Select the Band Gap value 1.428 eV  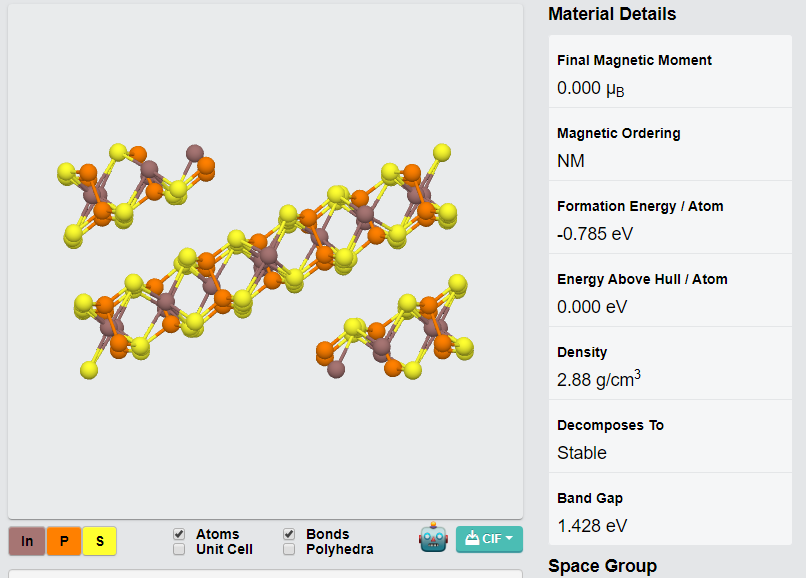click(x=592, y=526)
